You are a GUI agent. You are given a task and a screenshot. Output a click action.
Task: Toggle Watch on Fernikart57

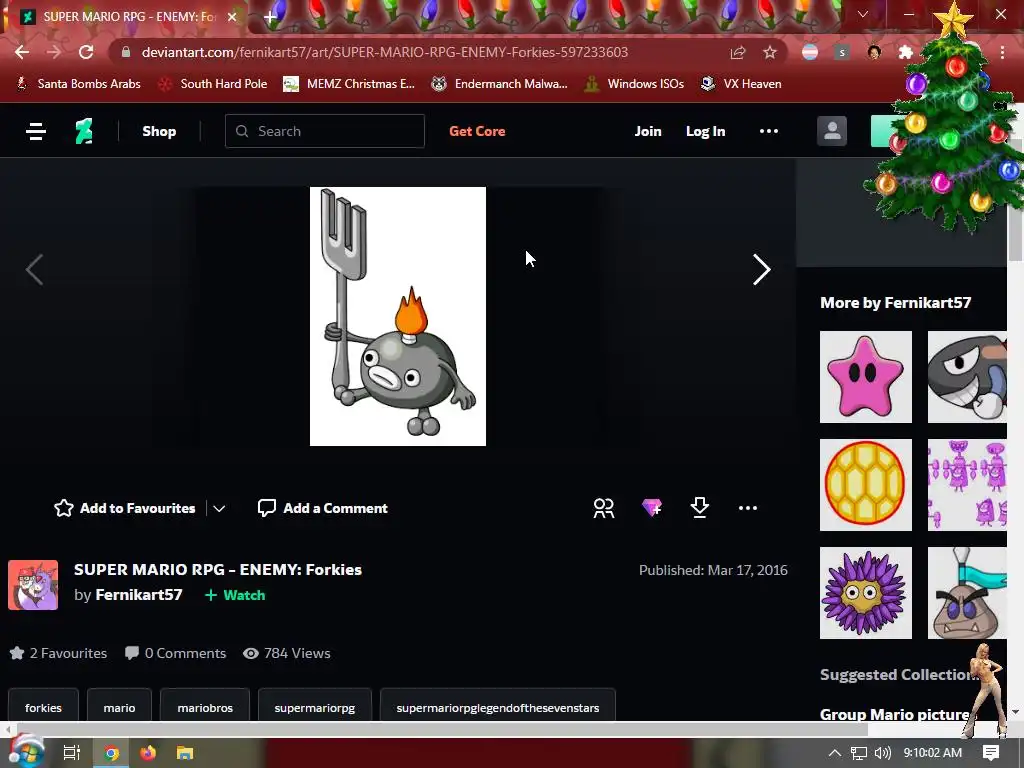point(235,595)
